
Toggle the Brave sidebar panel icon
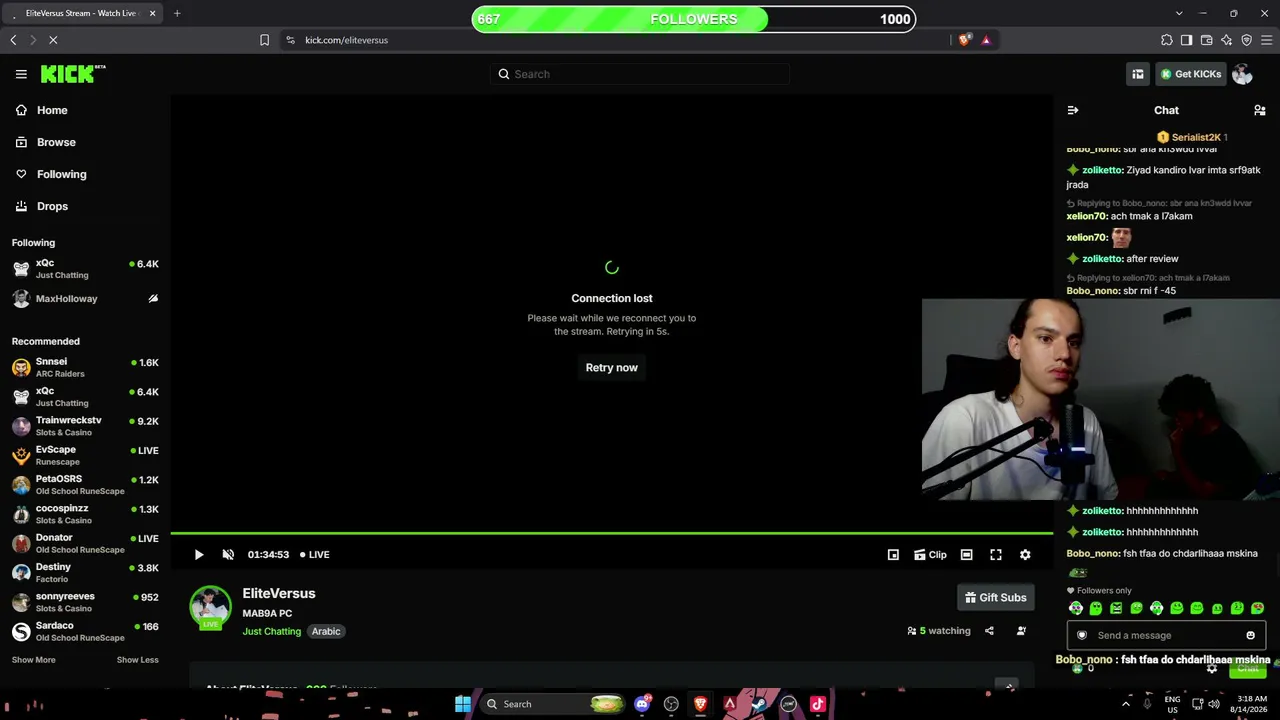coord(1186,40)
